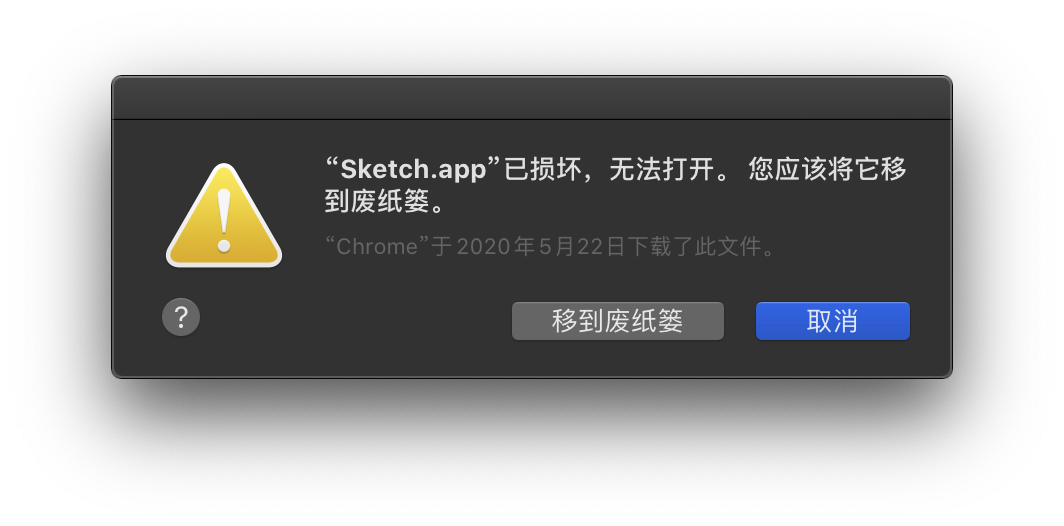
Task: Click the "Sketch.app" name in the message
Action: click(413, 169)
